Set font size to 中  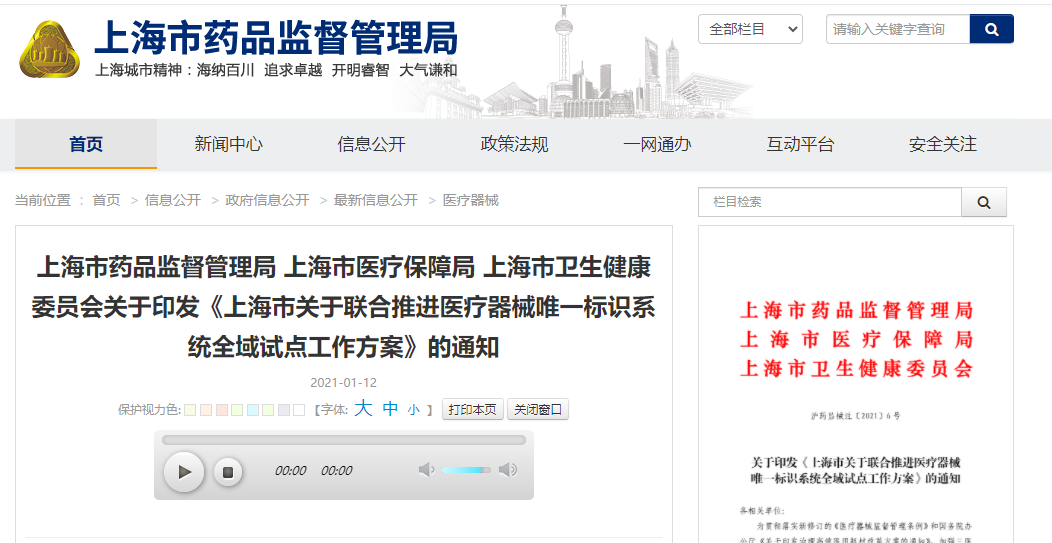[x=390, y=409]
